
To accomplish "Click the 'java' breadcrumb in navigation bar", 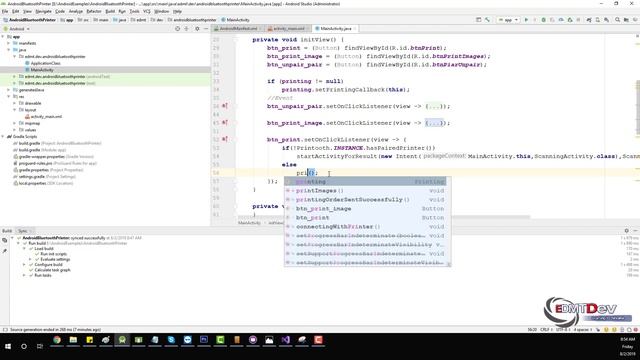I will [x=120, y=20].
